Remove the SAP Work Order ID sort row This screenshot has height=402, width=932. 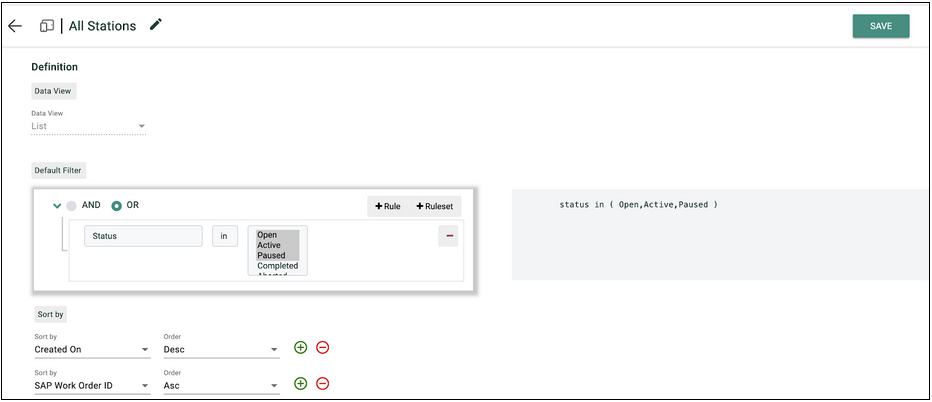[322, 384]
